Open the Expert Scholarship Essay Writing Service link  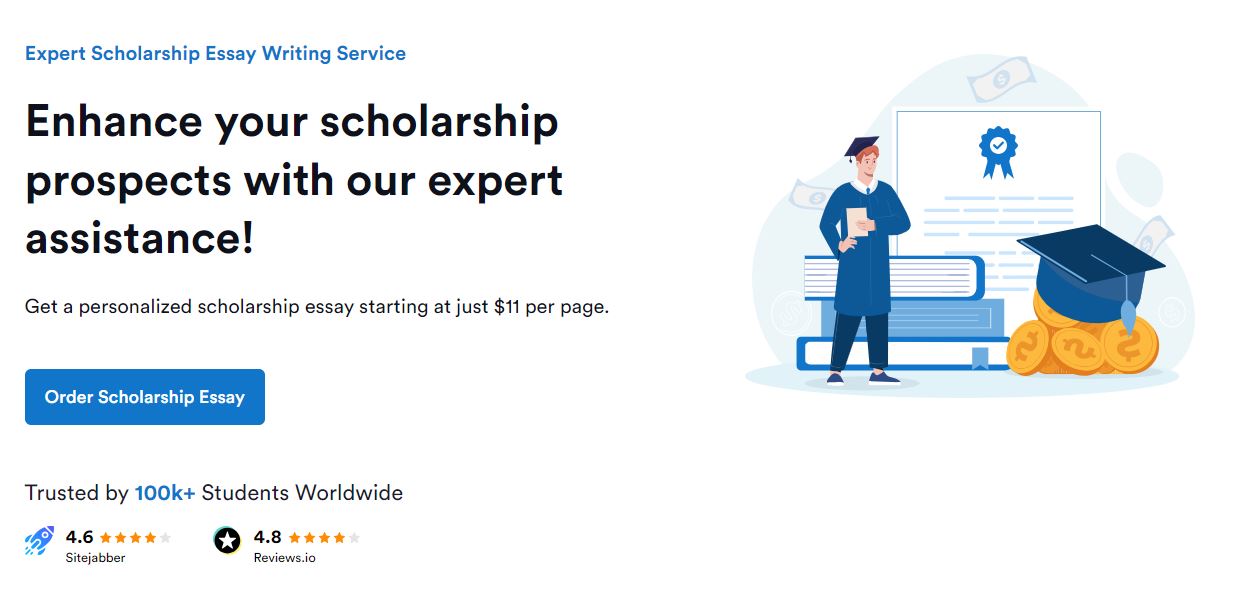point(215,54)
